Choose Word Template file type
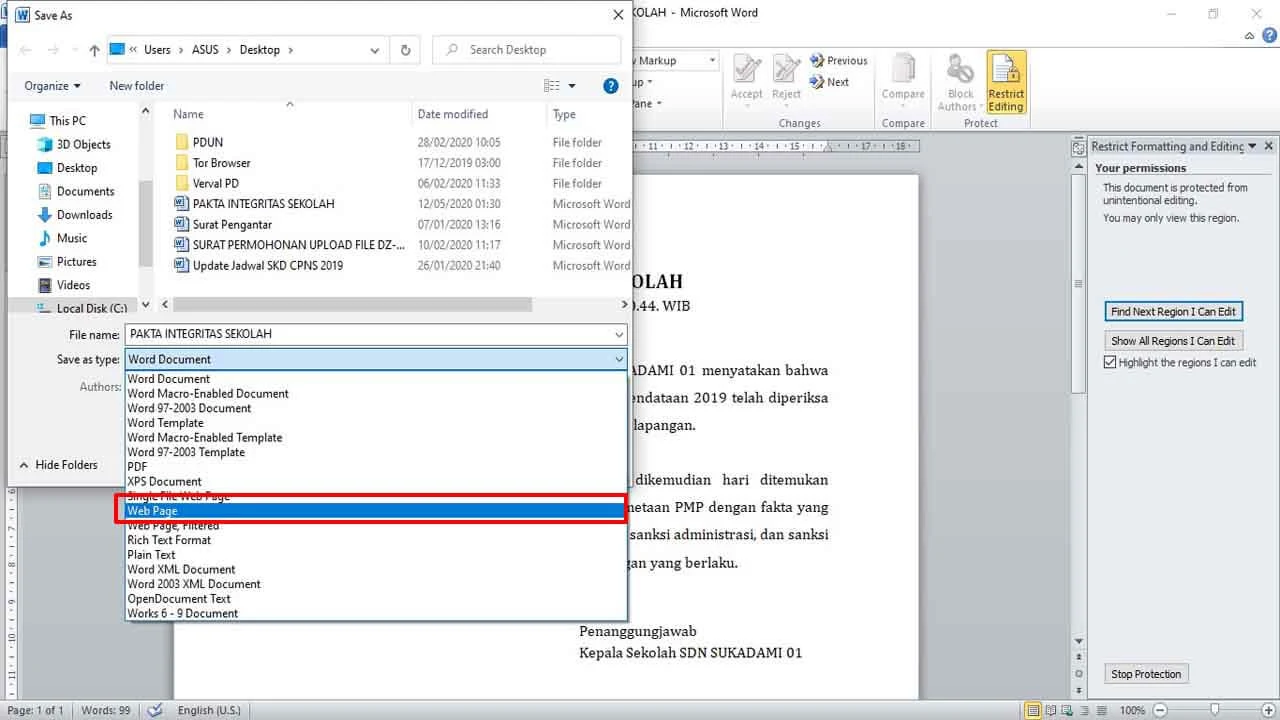 [165, 423]
